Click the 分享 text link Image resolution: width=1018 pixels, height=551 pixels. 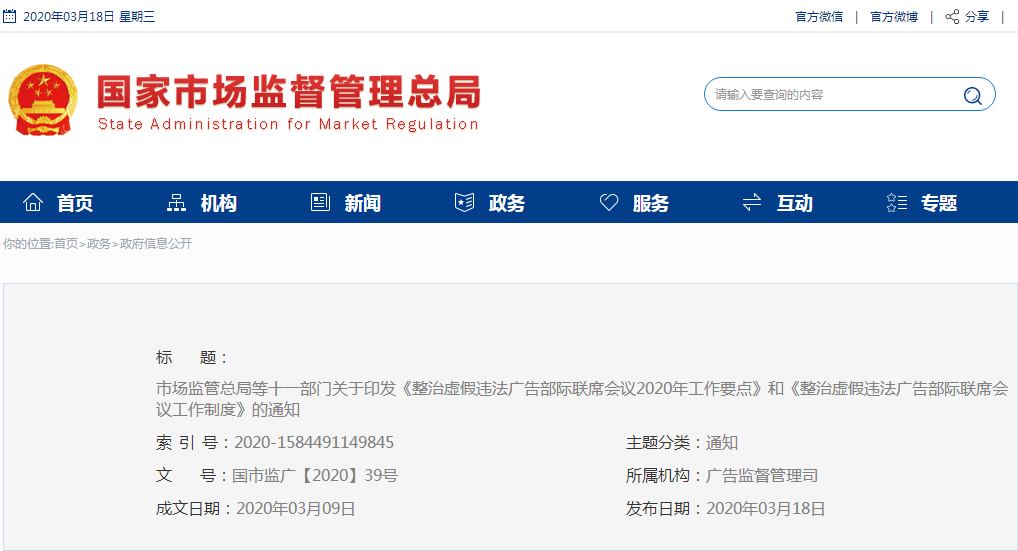[977, 17]
